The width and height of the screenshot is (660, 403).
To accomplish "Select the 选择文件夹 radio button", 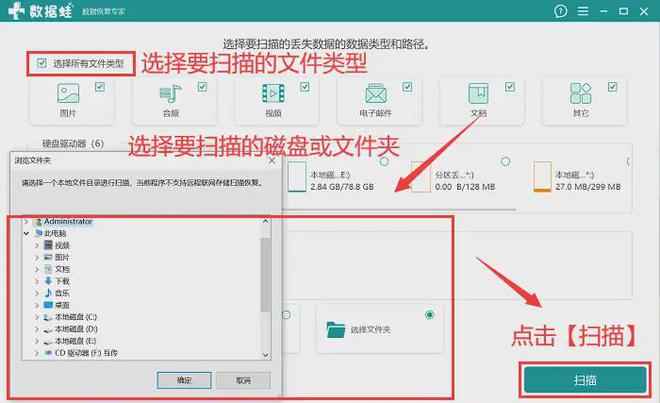I will point(430,315).
